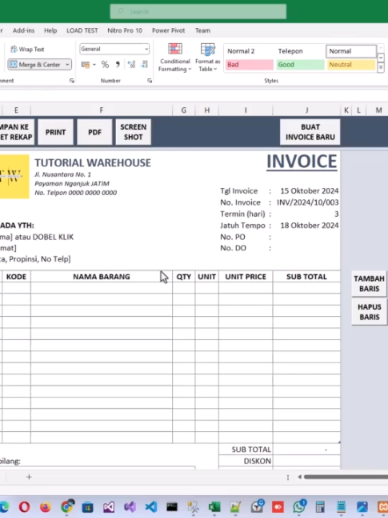
Task: Open WhatsApp from taskbar
Action: click(299, 507)
